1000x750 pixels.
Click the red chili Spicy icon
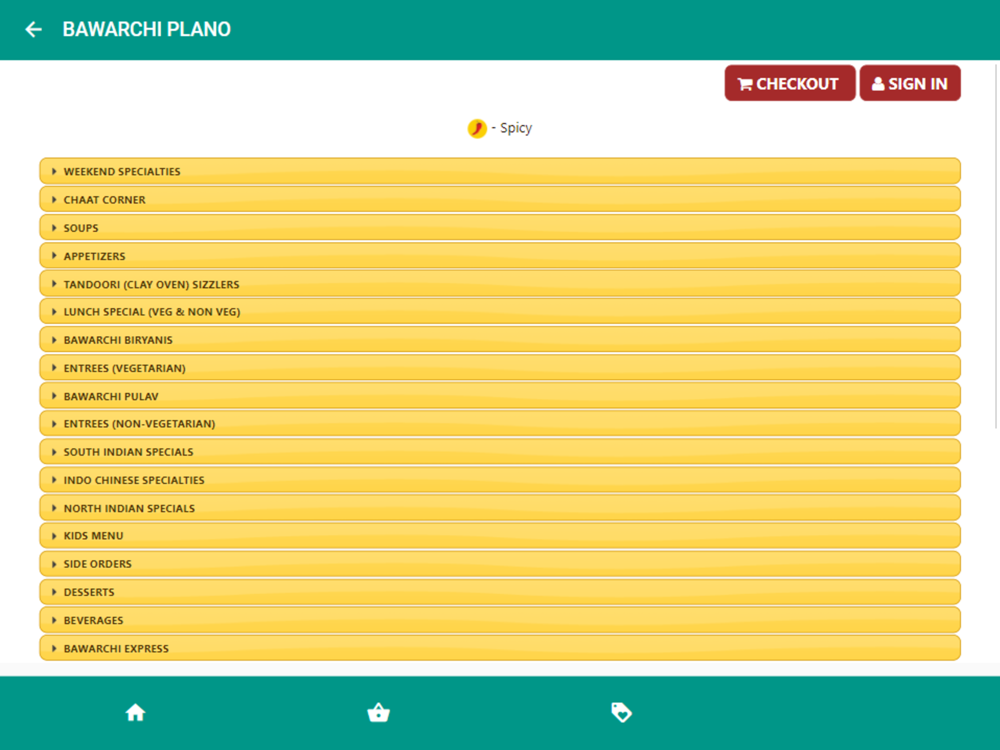click(x=477, y=128)
